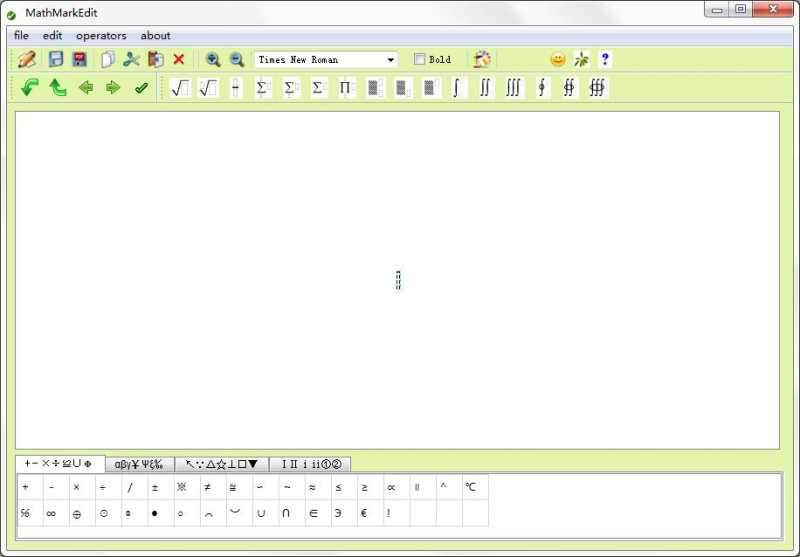The width and height of the screenshot is (800, 557).
Task: Insert the triple integral symbol
Action: pyautogui.click(x=513, y=88)
